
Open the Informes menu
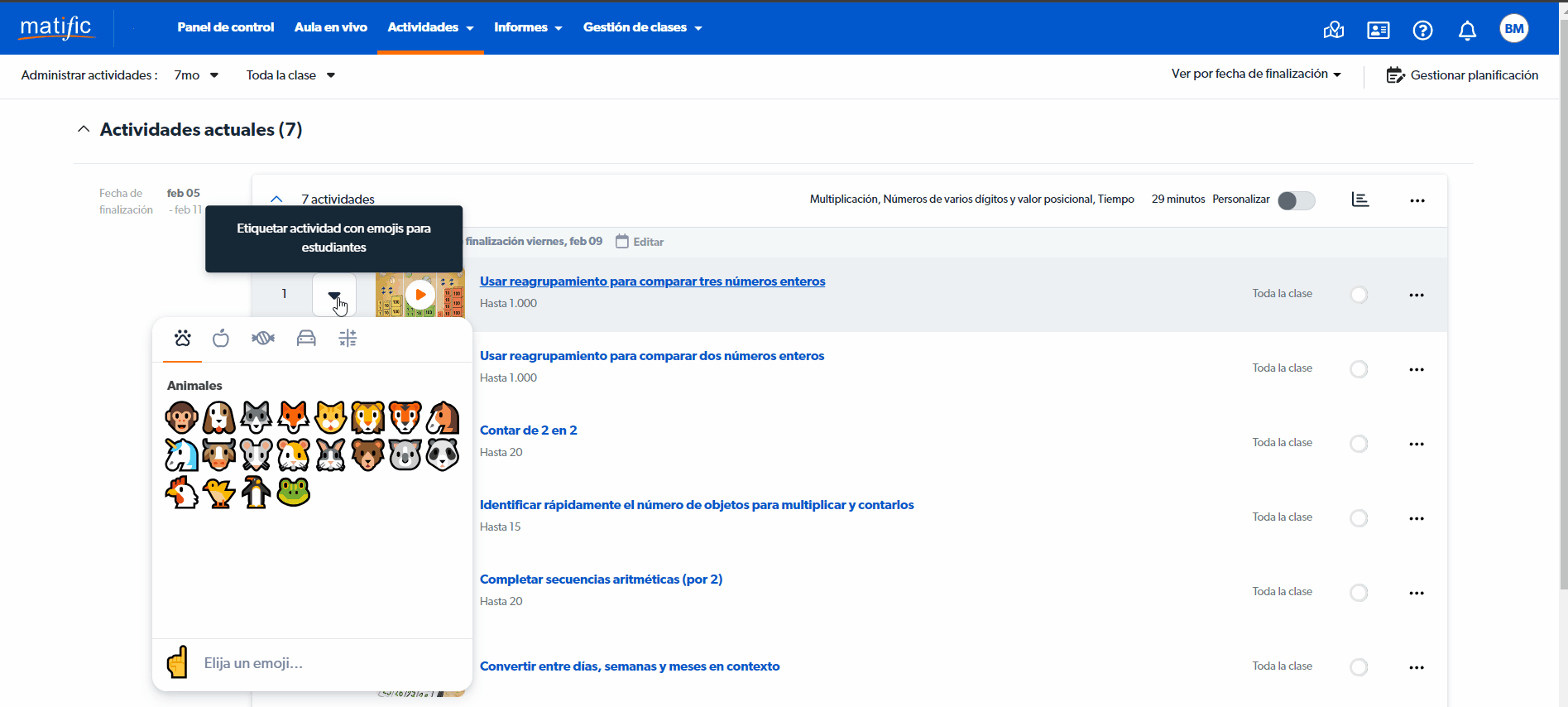pyautogui.click(x=528, y=27)
